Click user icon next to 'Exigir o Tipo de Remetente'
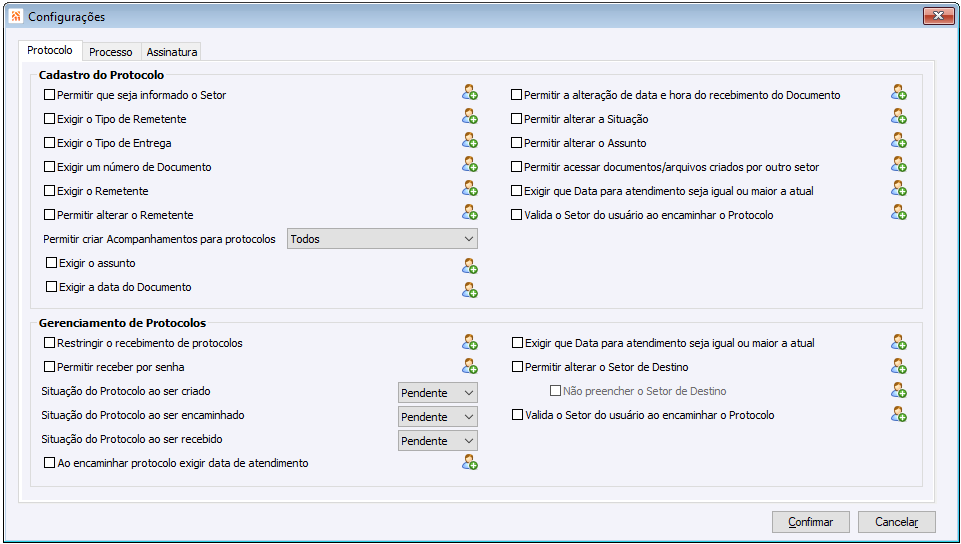This screenshot has height=544, width=961. [x=470, y=117]
